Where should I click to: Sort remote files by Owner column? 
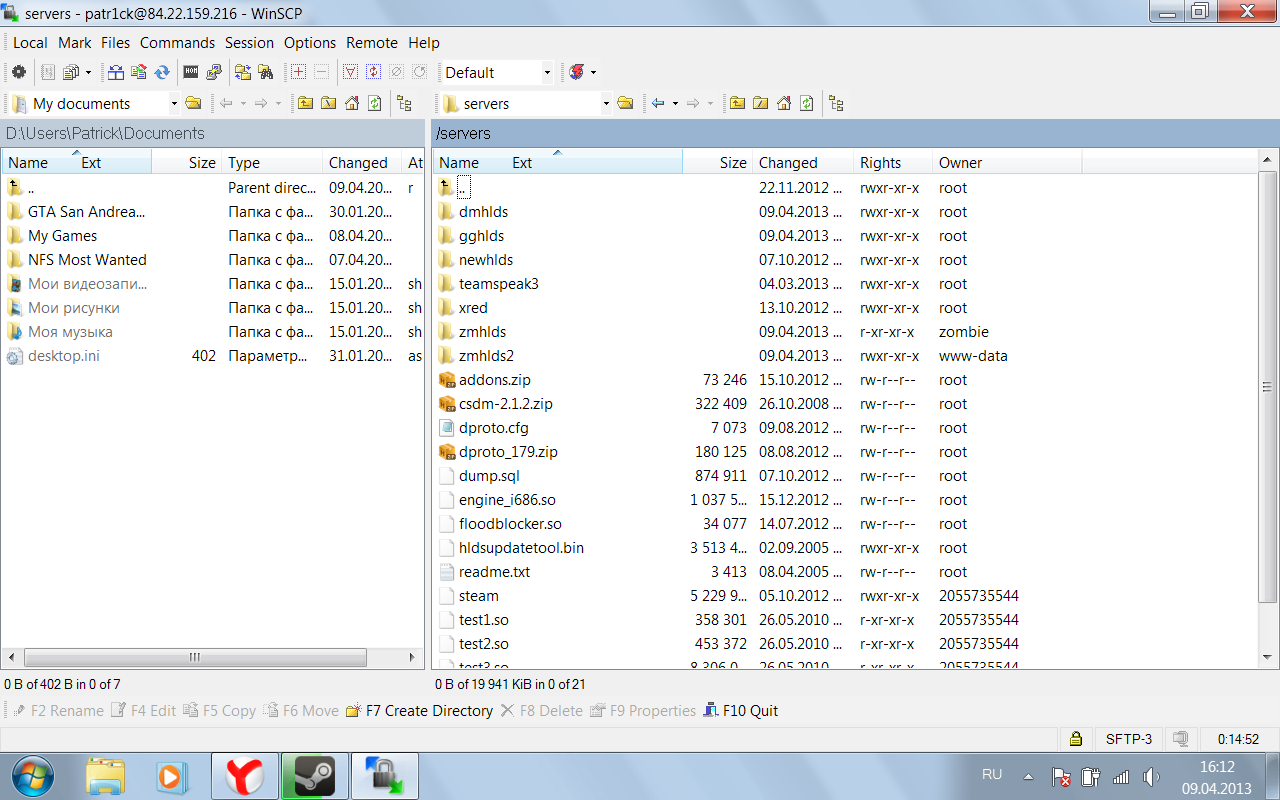pos(1007,163)
